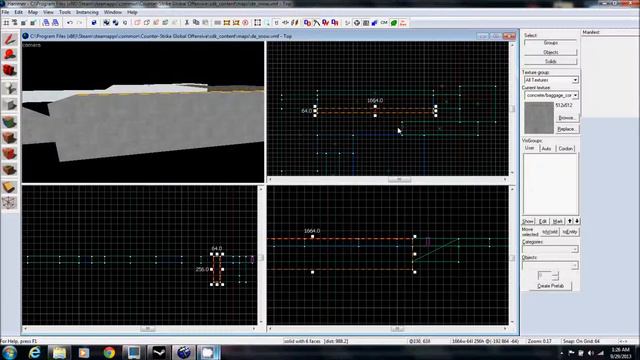Click the Redo arrow icon
Image resolution: width=640 pixels, height=360 pixels.
point(79,23)
